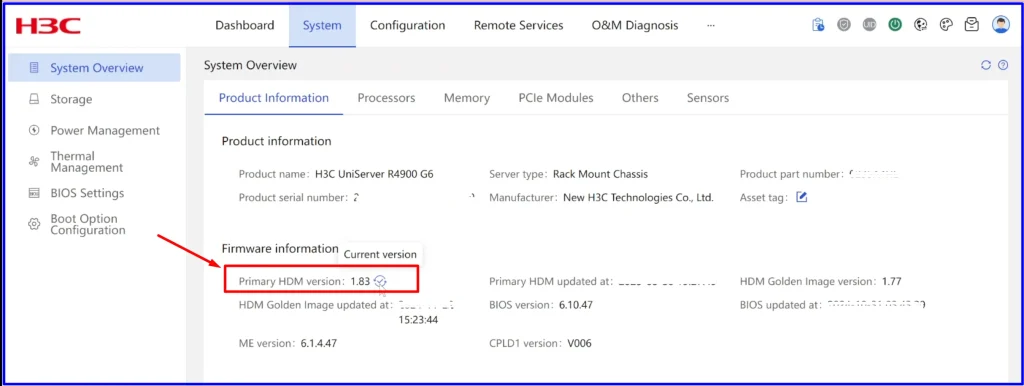This screenshot has height=386, width=1024.
Task: Open the help question mark icon
Action: point(1003,65)
